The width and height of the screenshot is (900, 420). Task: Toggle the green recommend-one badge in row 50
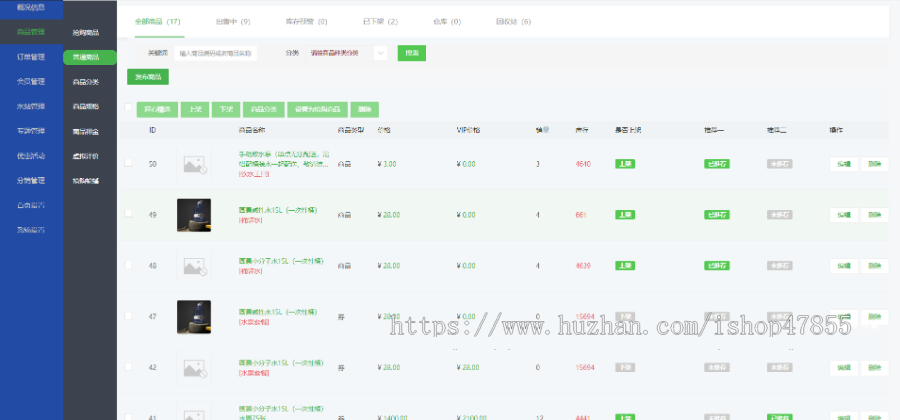[x=717, y=164]
